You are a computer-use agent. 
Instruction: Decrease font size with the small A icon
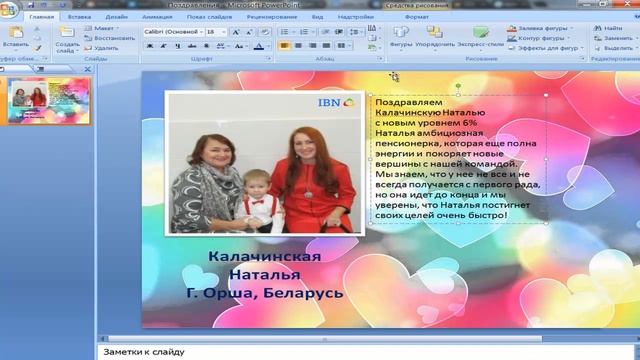click(x=249, y=32)
